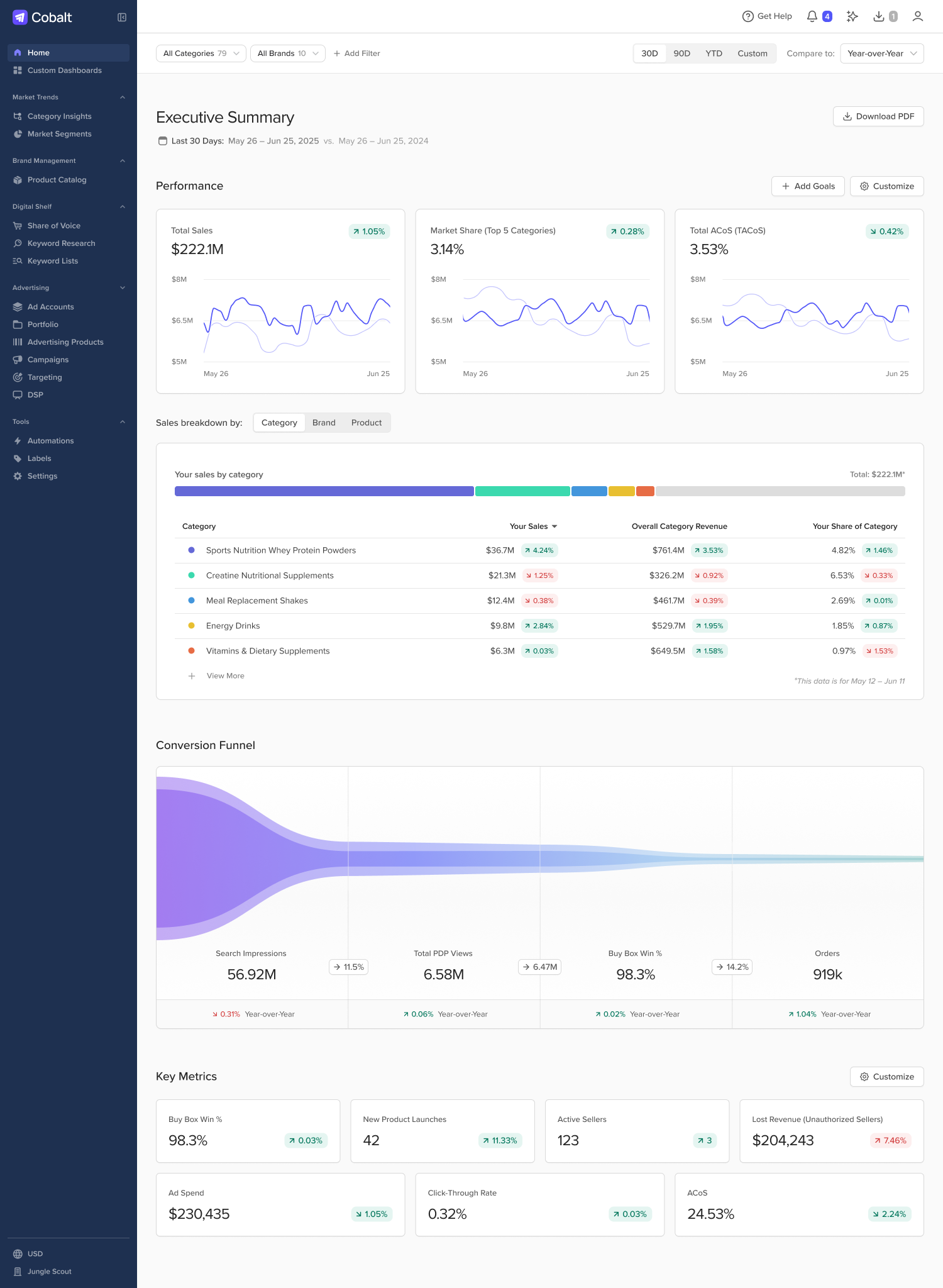Switch sales breakdown to Product
943x1288 pixels.
[367, 423]
